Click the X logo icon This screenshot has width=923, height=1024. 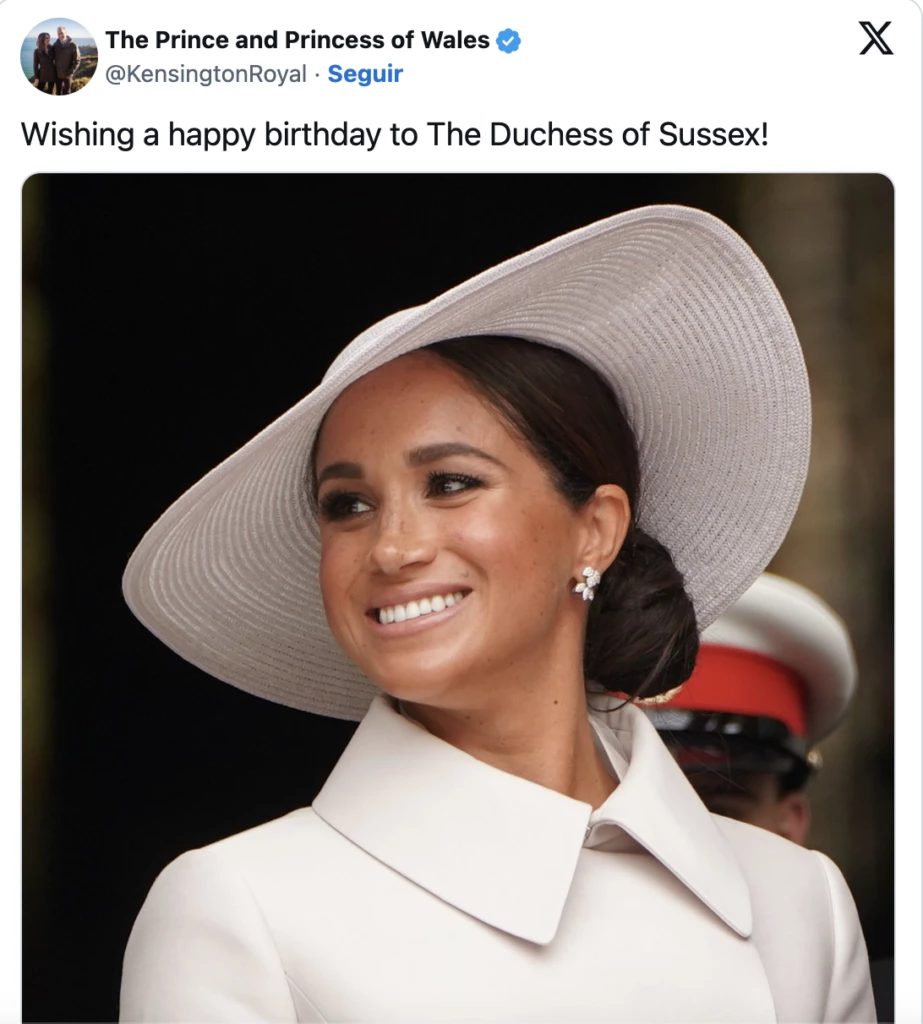click(x=876, y=38)
